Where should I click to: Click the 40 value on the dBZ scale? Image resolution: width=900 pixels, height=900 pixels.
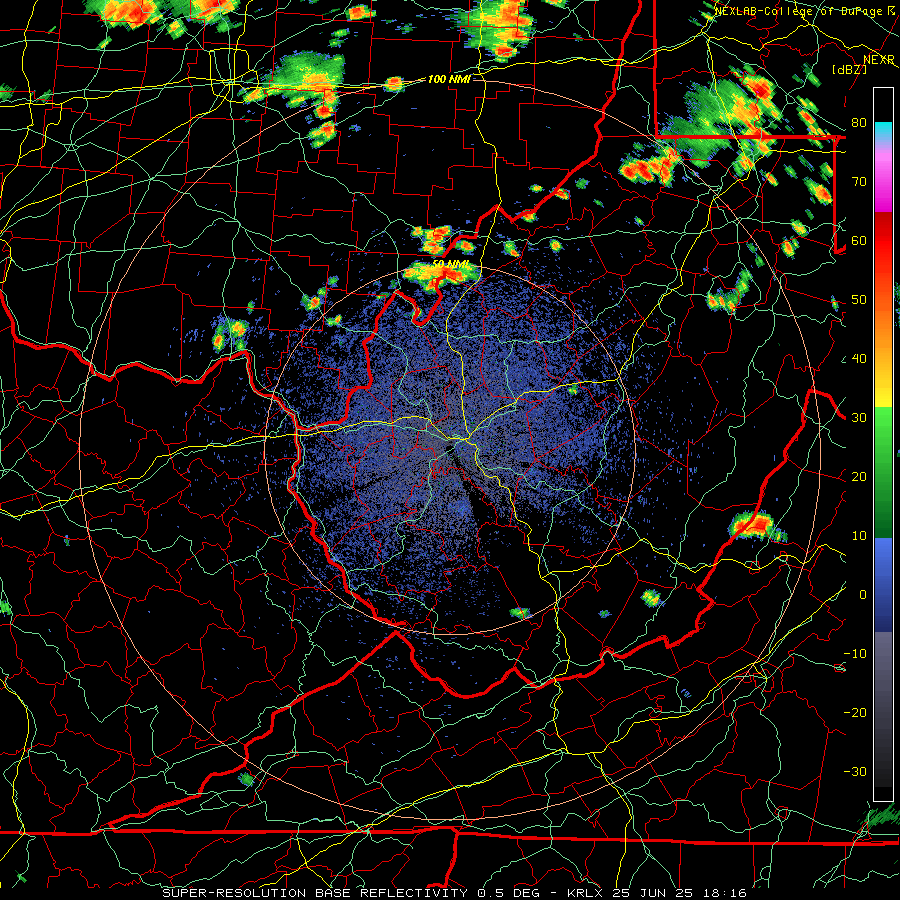click(x=859, y=359)
